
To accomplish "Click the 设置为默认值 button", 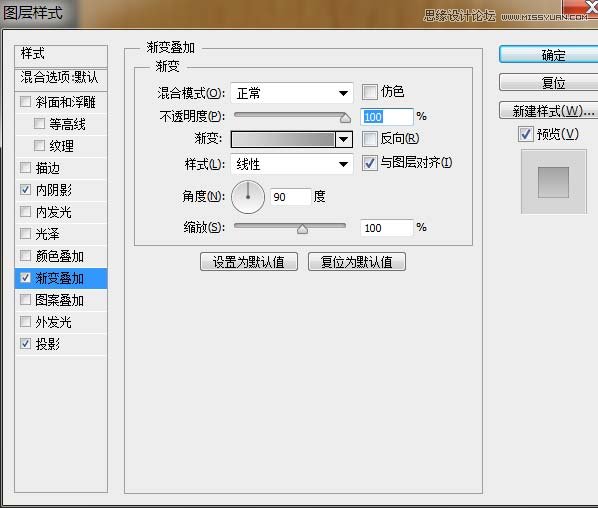I will 249,262.
